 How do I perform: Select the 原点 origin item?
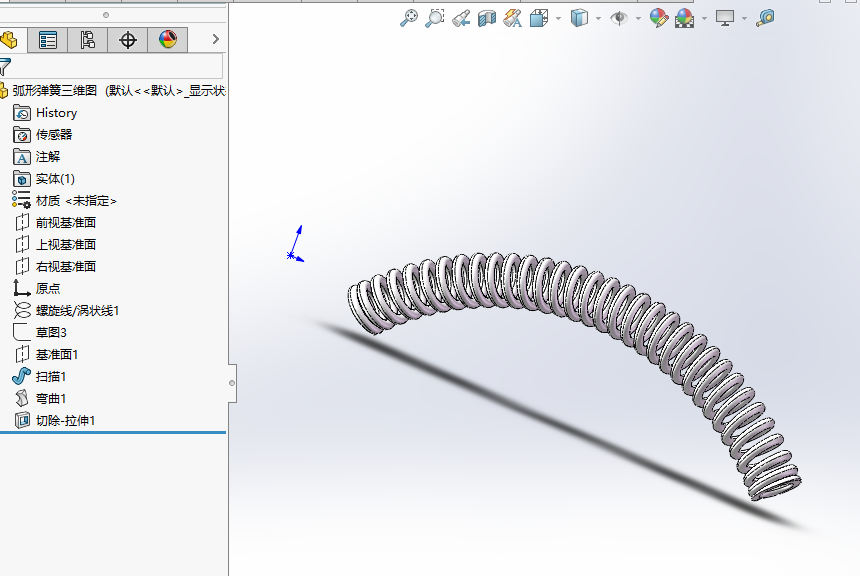(x=37, y=289)
